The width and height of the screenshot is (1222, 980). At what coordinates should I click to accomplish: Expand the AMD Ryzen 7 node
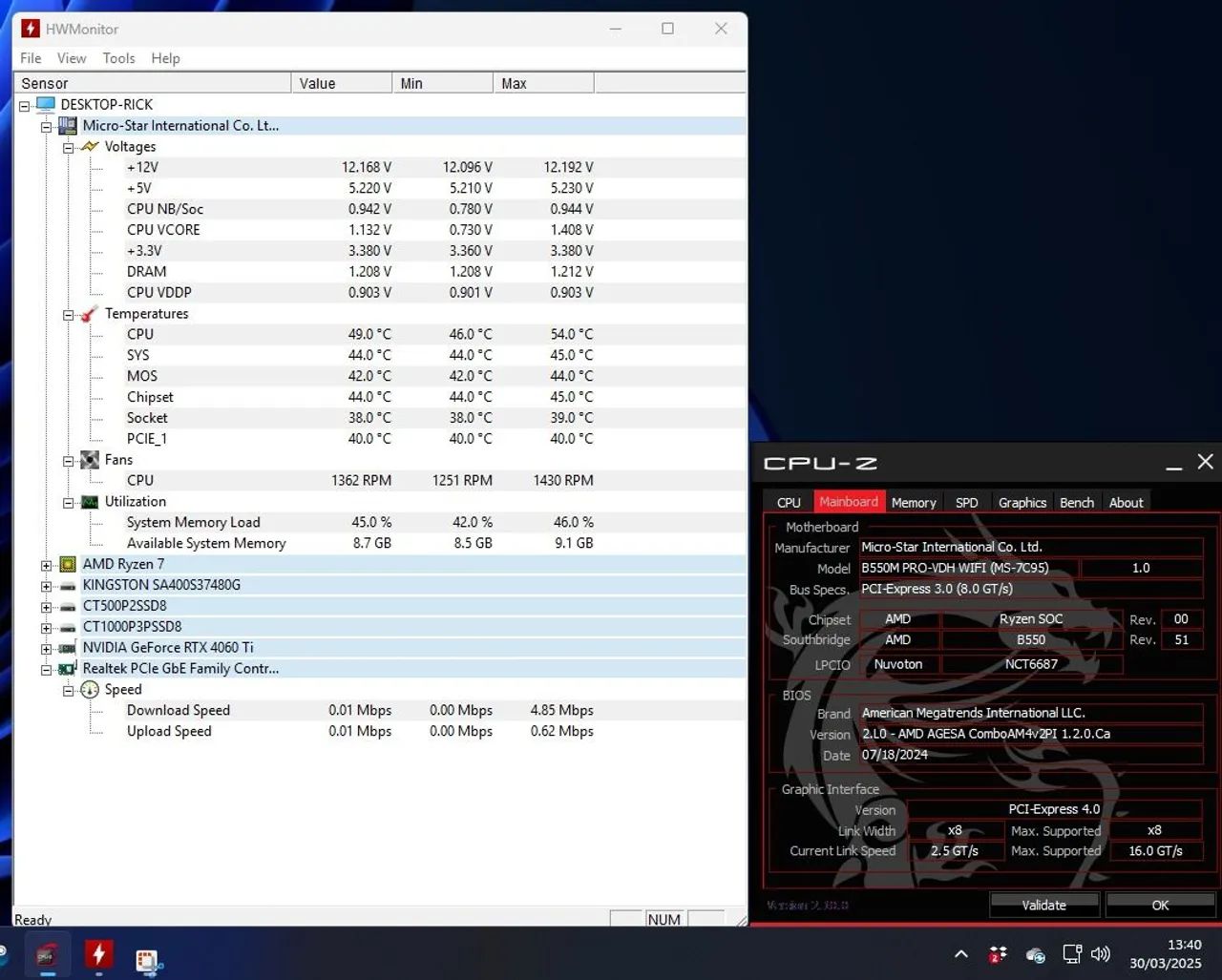46,565
